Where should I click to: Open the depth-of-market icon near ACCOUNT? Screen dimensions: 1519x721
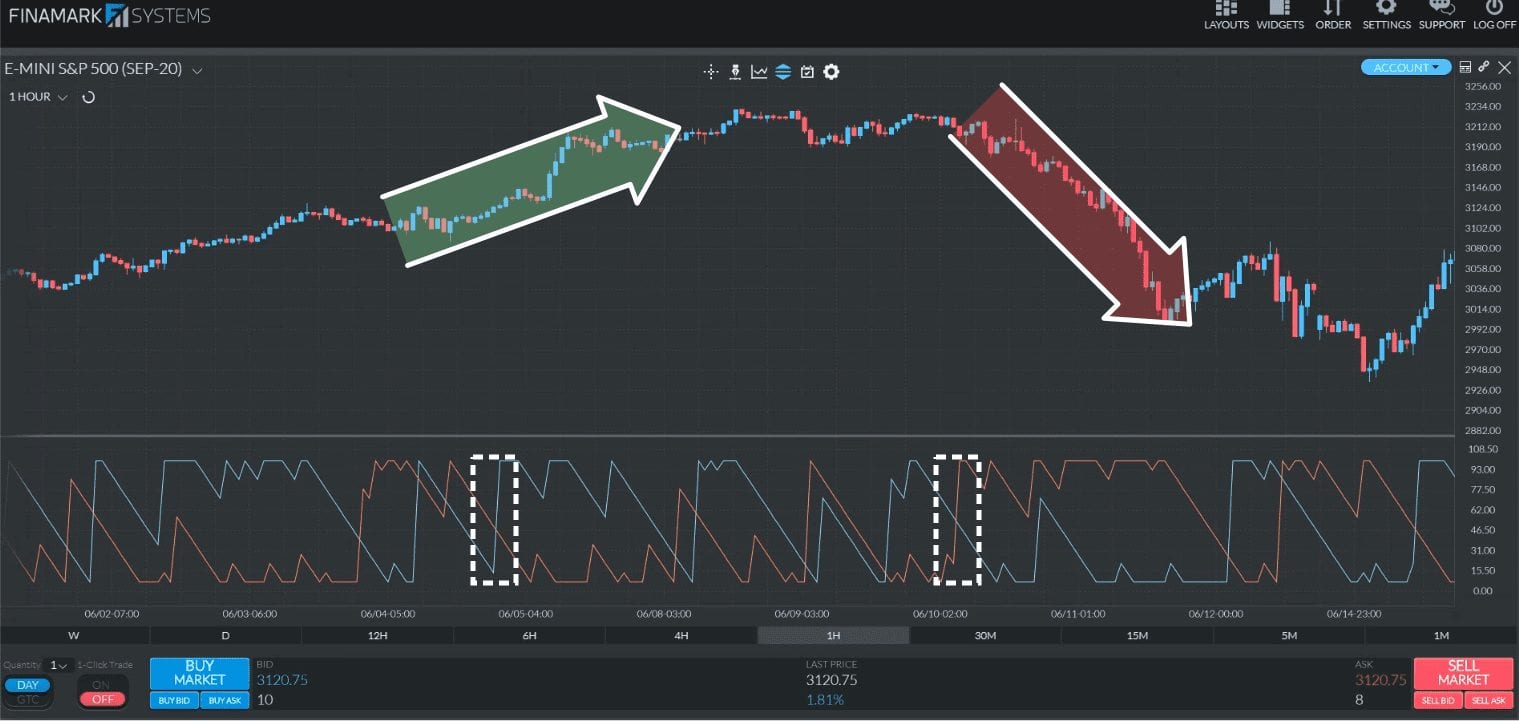(x=1465, y=66)
